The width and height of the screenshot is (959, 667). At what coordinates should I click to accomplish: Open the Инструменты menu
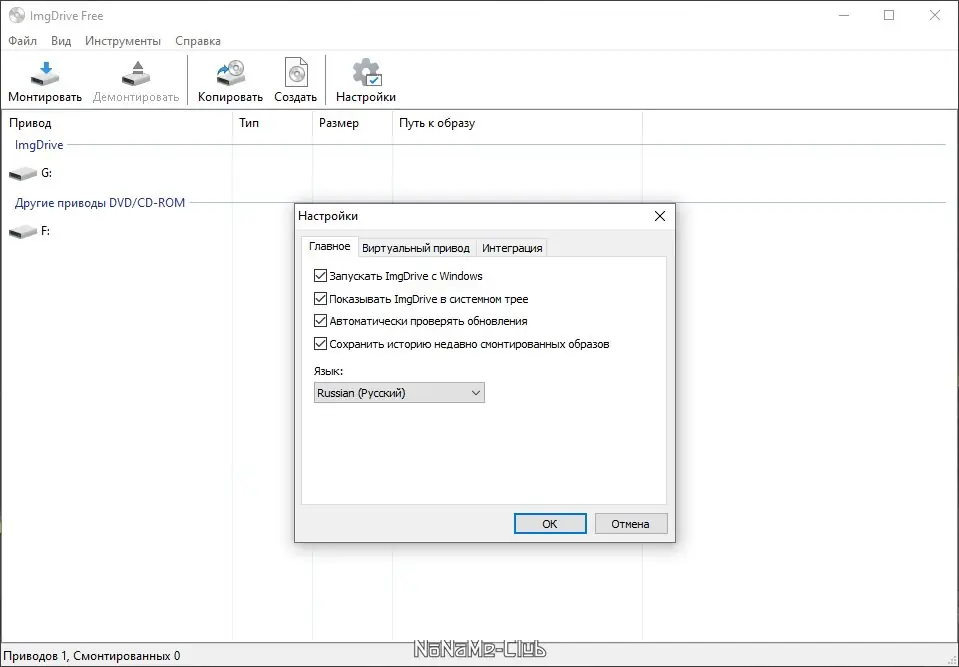coord(123,41)
